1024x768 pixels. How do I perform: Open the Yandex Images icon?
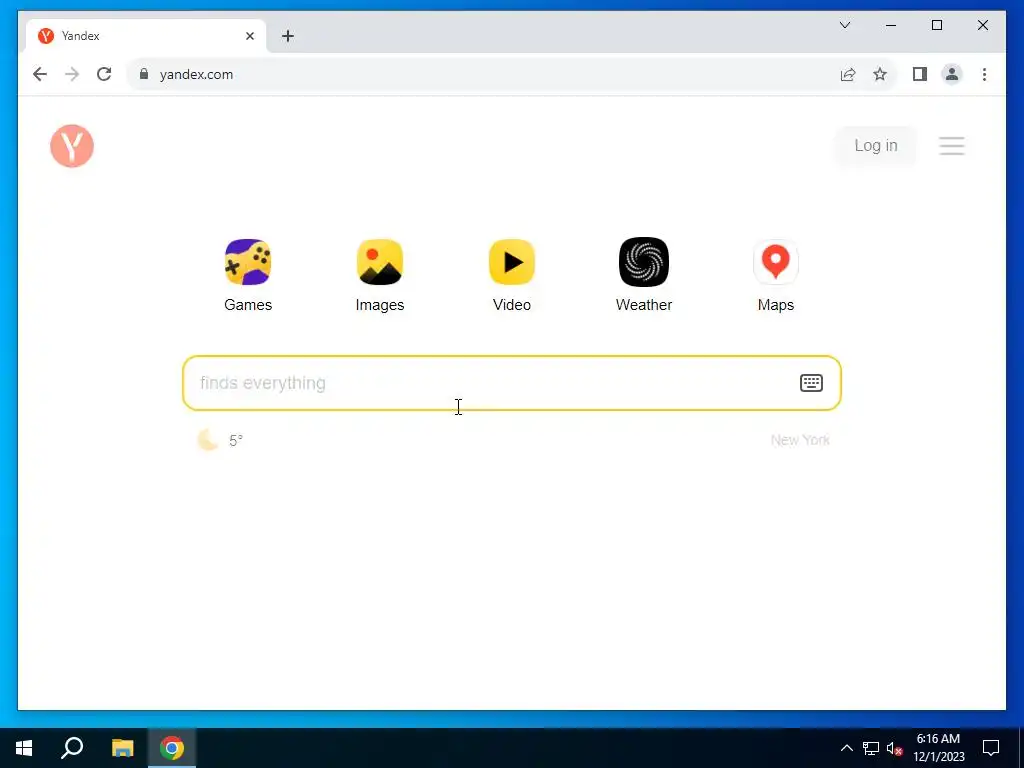(x=380, y=262)
